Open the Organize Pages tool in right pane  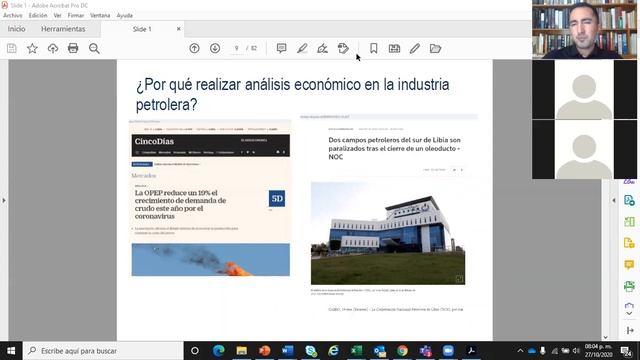point(629,222)
